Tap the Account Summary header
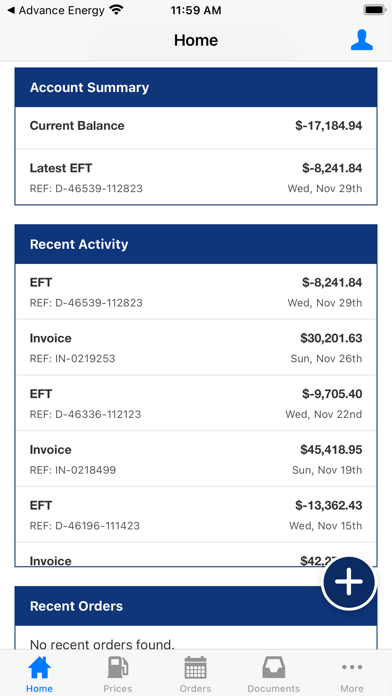Screen dimensions: 392x696 coord(196,87)
